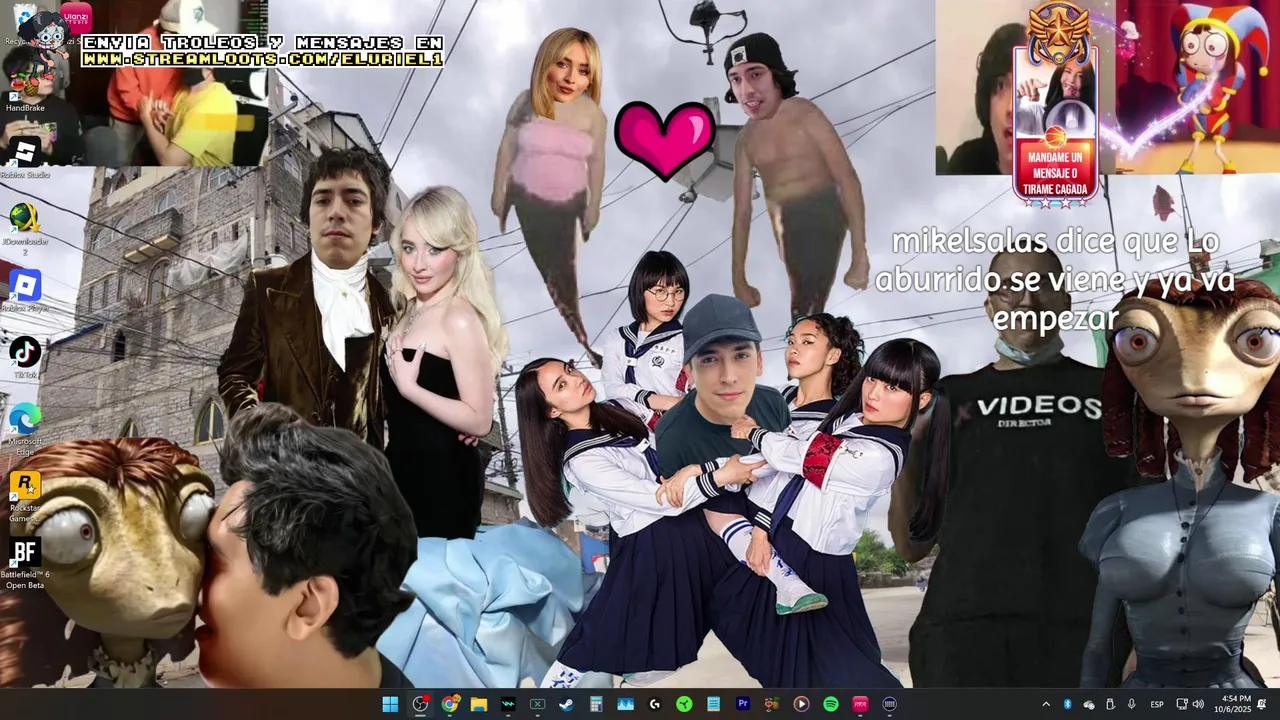Expand the system tray hidden icons chevron
The width and height of the screenshot is (1280, 720).
click(x=1046, y=704)
